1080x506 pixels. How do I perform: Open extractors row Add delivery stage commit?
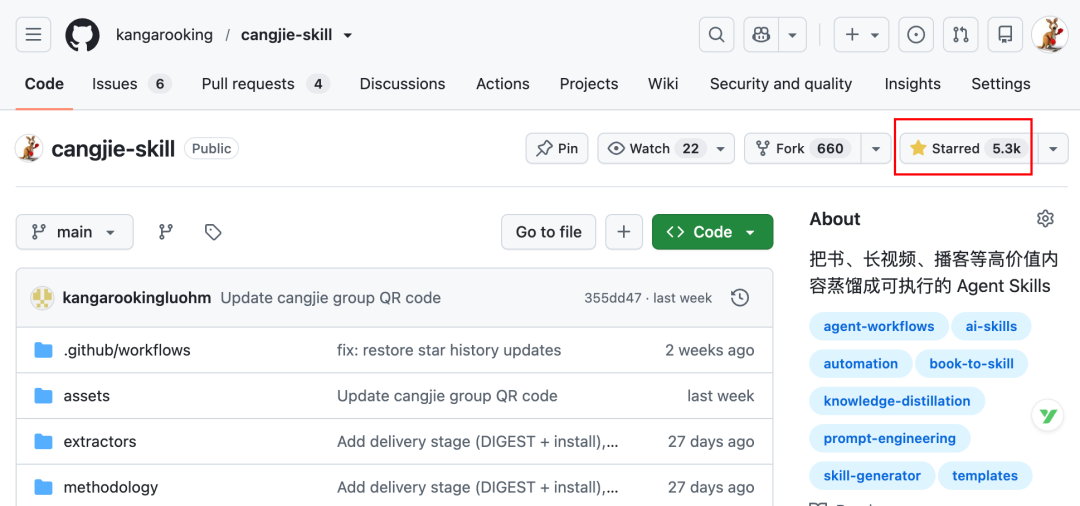click(x=477, y=442)
